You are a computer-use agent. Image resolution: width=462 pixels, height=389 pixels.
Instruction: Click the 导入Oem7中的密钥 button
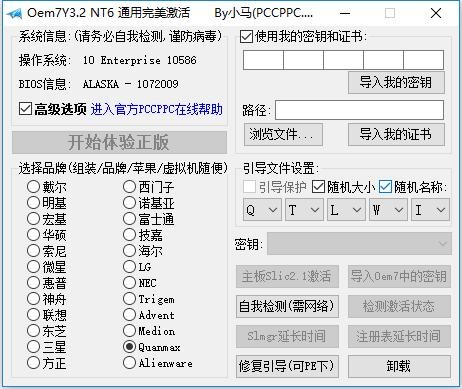(x=399, y=276)
